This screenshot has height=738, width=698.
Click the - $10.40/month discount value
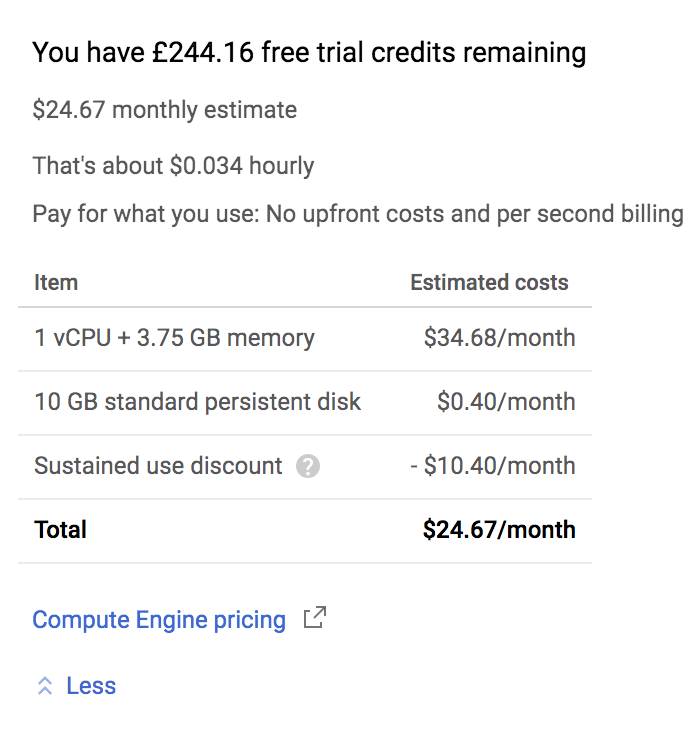(493, 466)
